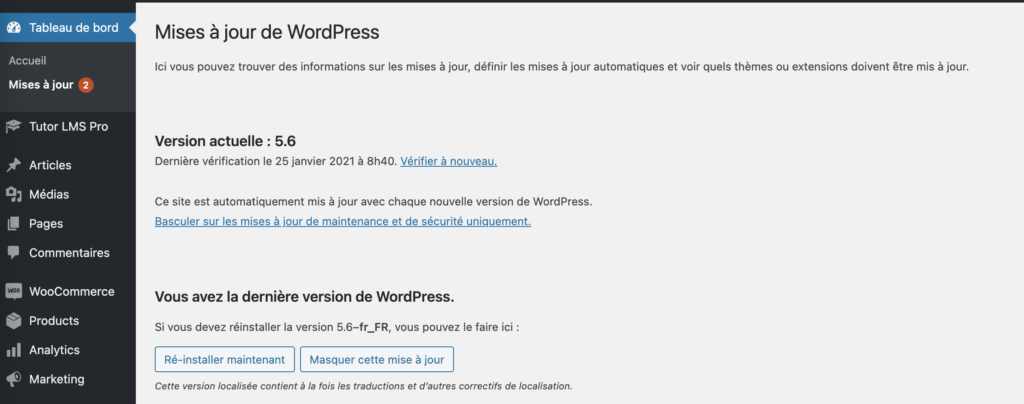Click the Mises à jour de WordPress heading
This screenshot has height=404, width=1024.
coord(267,32)
